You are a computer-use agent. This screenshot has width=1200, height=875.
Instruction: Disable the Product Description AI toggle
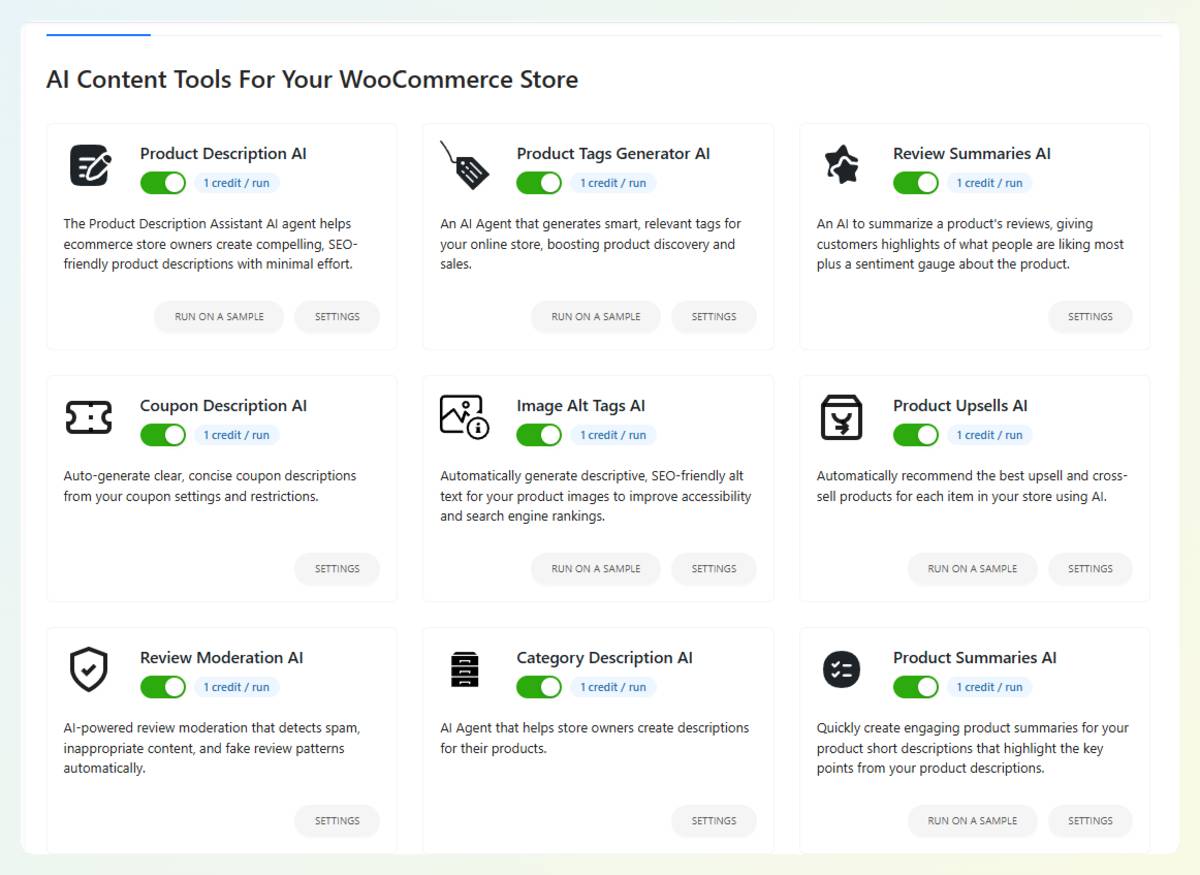click(163, 183)
